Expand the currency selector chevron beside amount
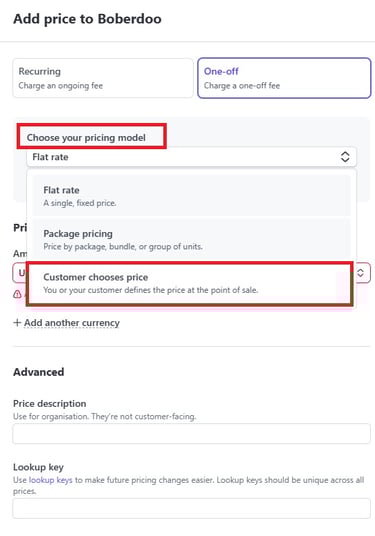375x536 pixels. tap(360, 273)
